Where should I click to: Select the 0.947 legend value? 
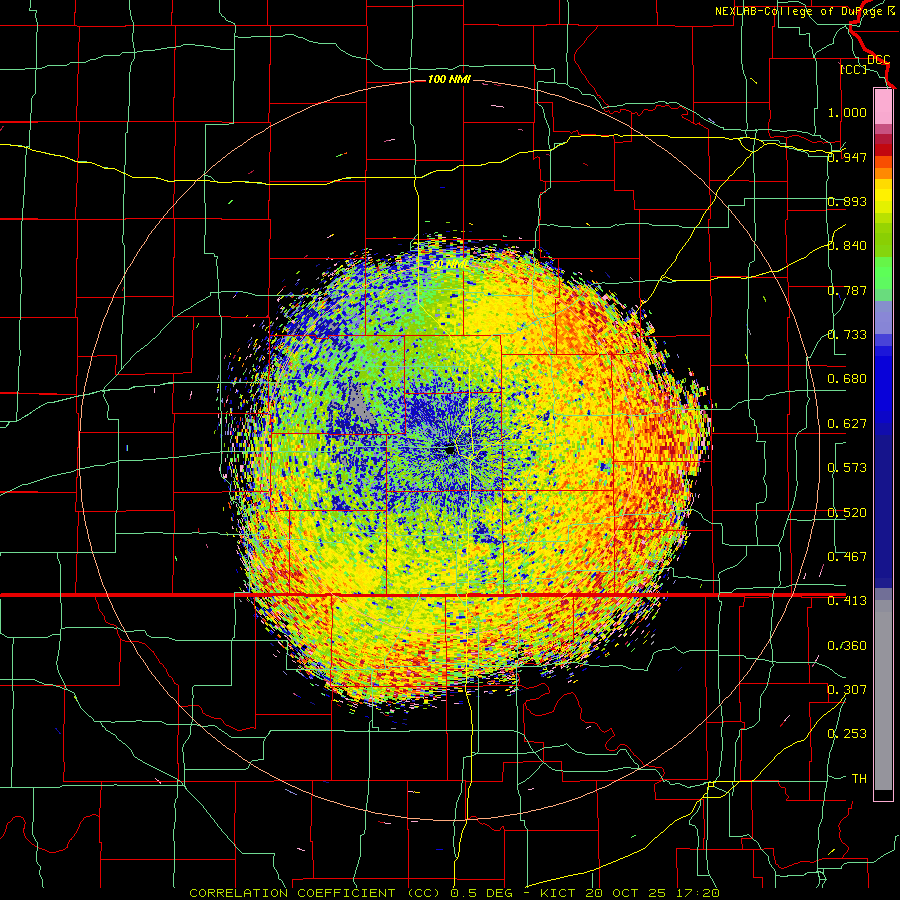(847, 157)
